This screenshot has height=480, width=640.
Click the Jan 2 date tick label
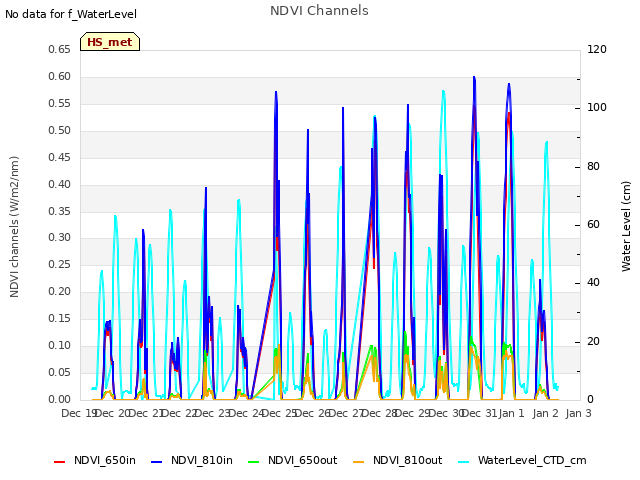pyautogui.click(x=545, y=413)
